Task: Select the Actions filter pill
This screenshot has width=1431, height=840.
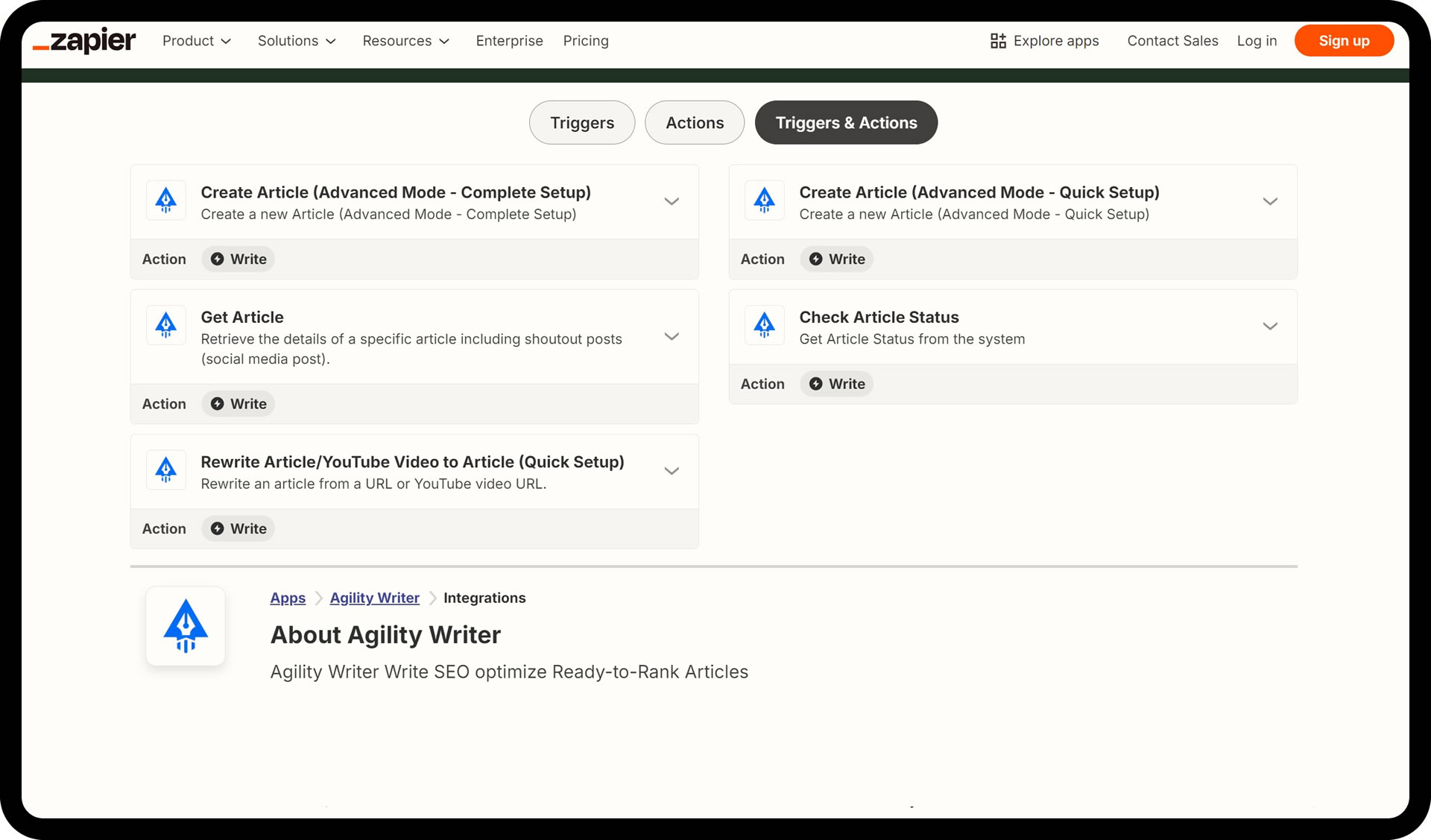Action: coord(694,122)
